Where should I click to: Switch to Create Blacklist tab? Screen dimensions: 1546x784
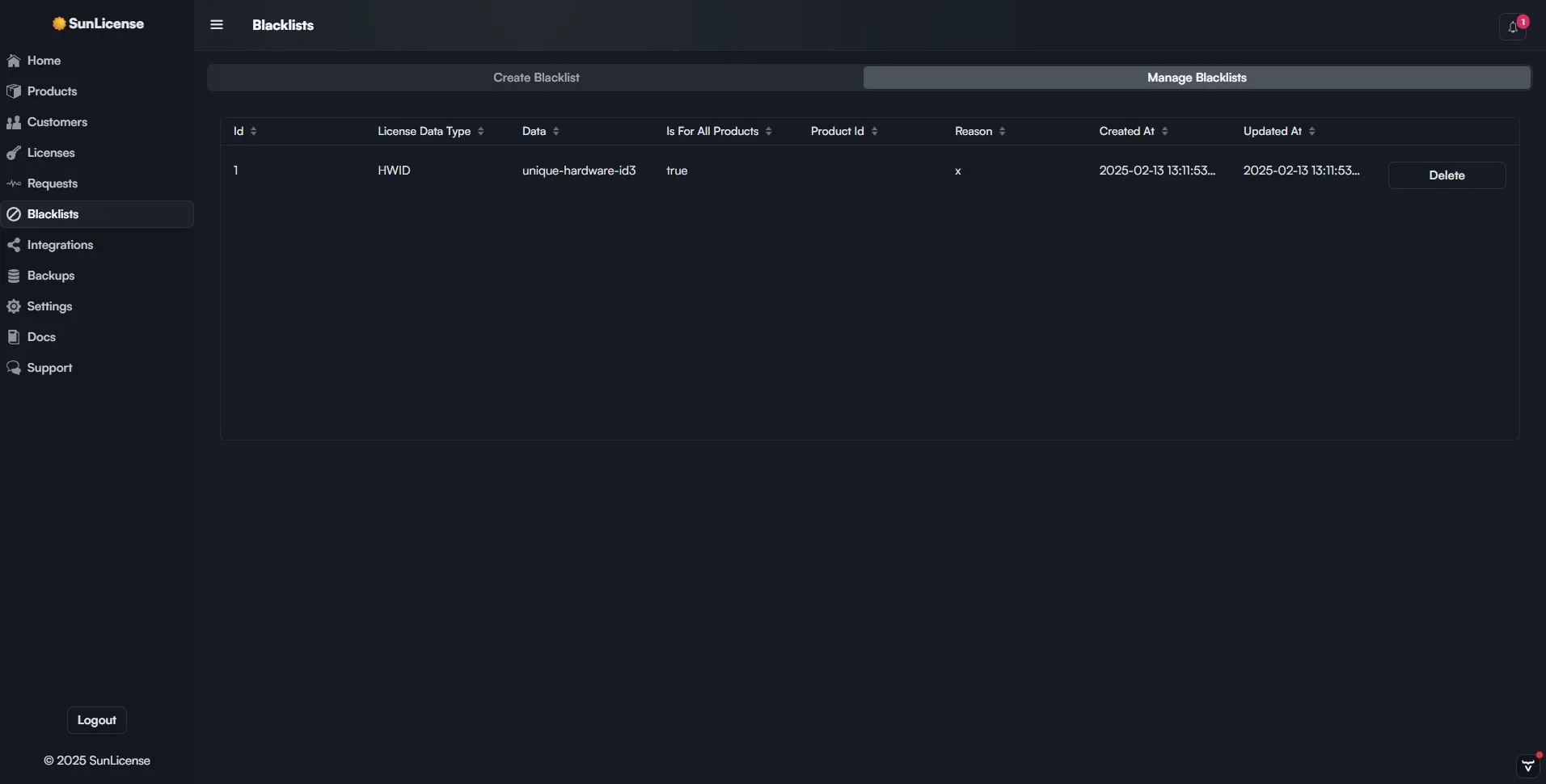point(536,78)
